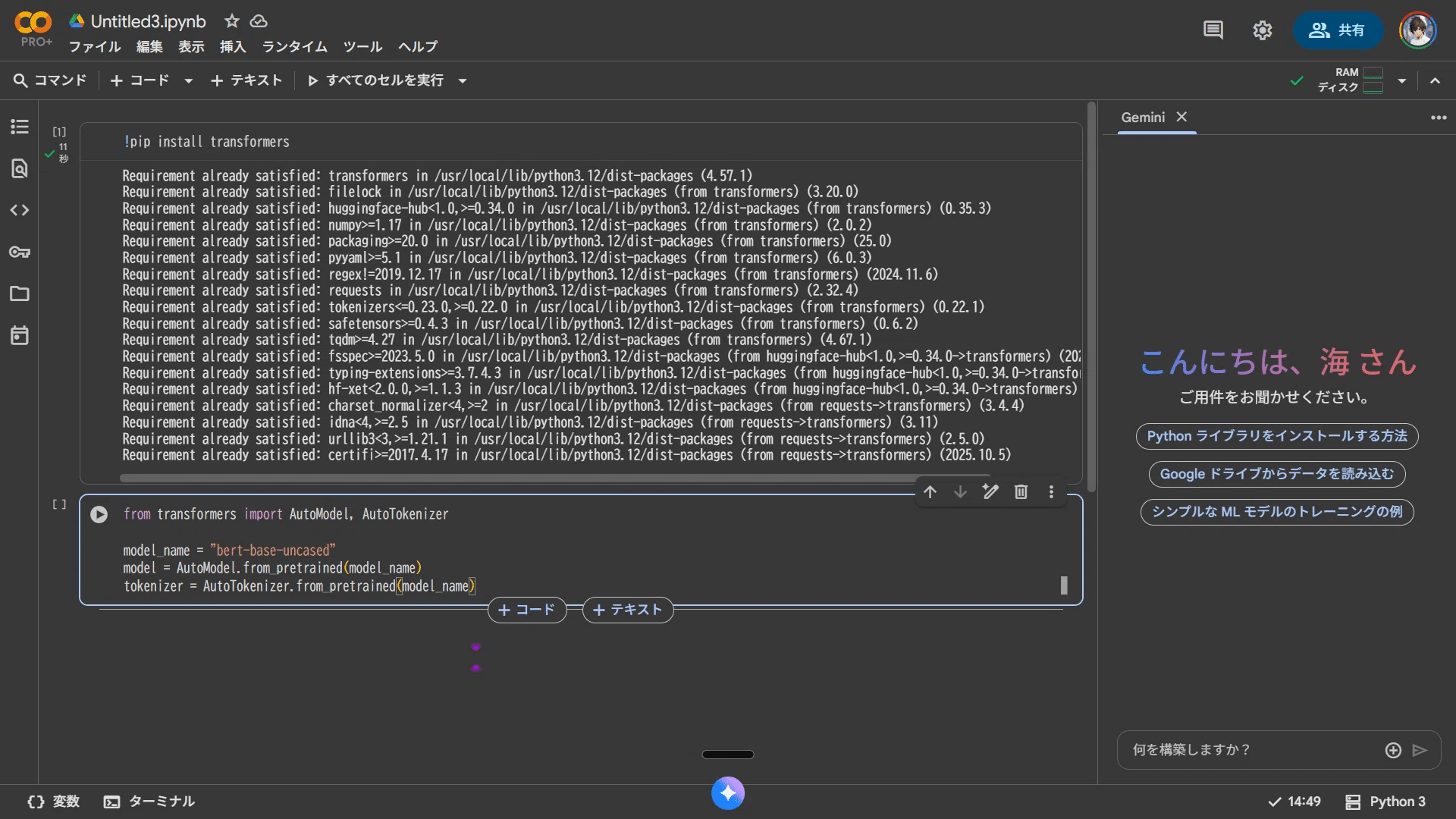Rename the notebook title Untitled3.ipynb
The image size is (1456, 819).
coord(148,21)
